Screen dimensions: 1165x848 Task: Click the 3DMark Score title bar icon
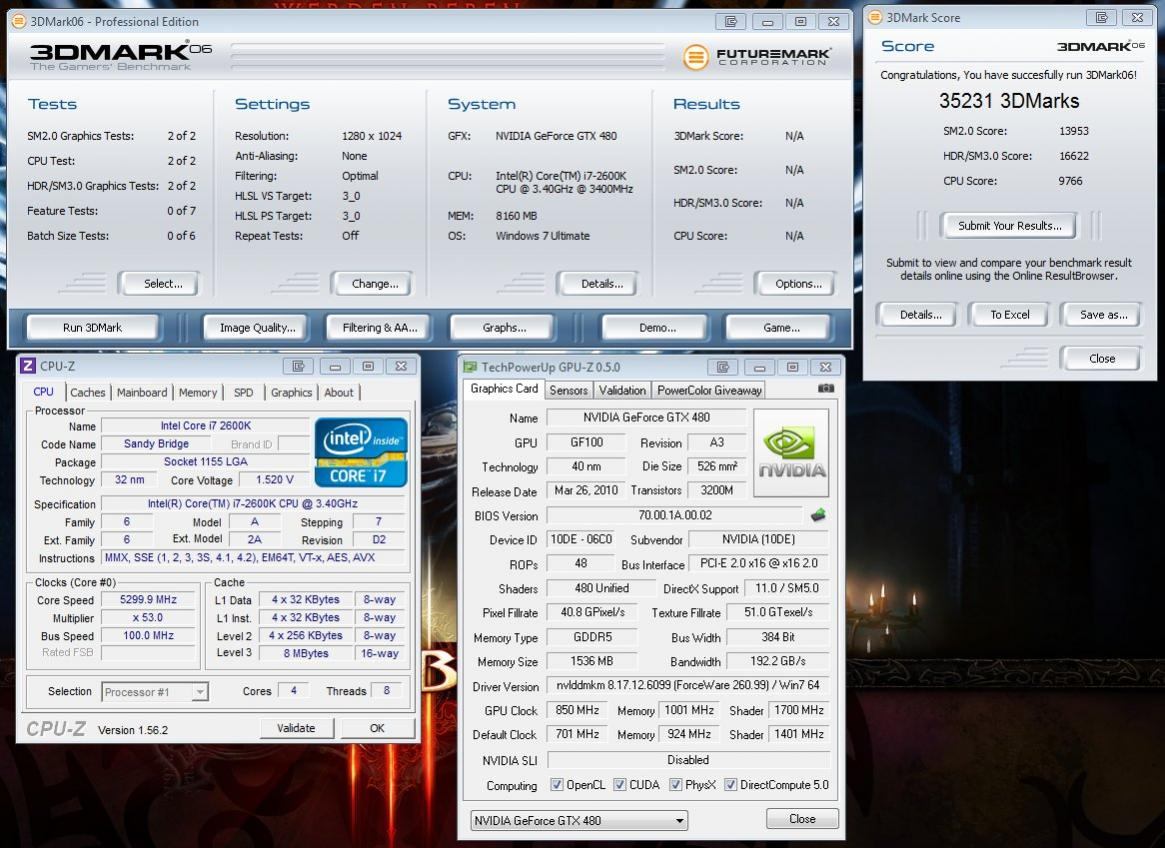pos(875,17)
